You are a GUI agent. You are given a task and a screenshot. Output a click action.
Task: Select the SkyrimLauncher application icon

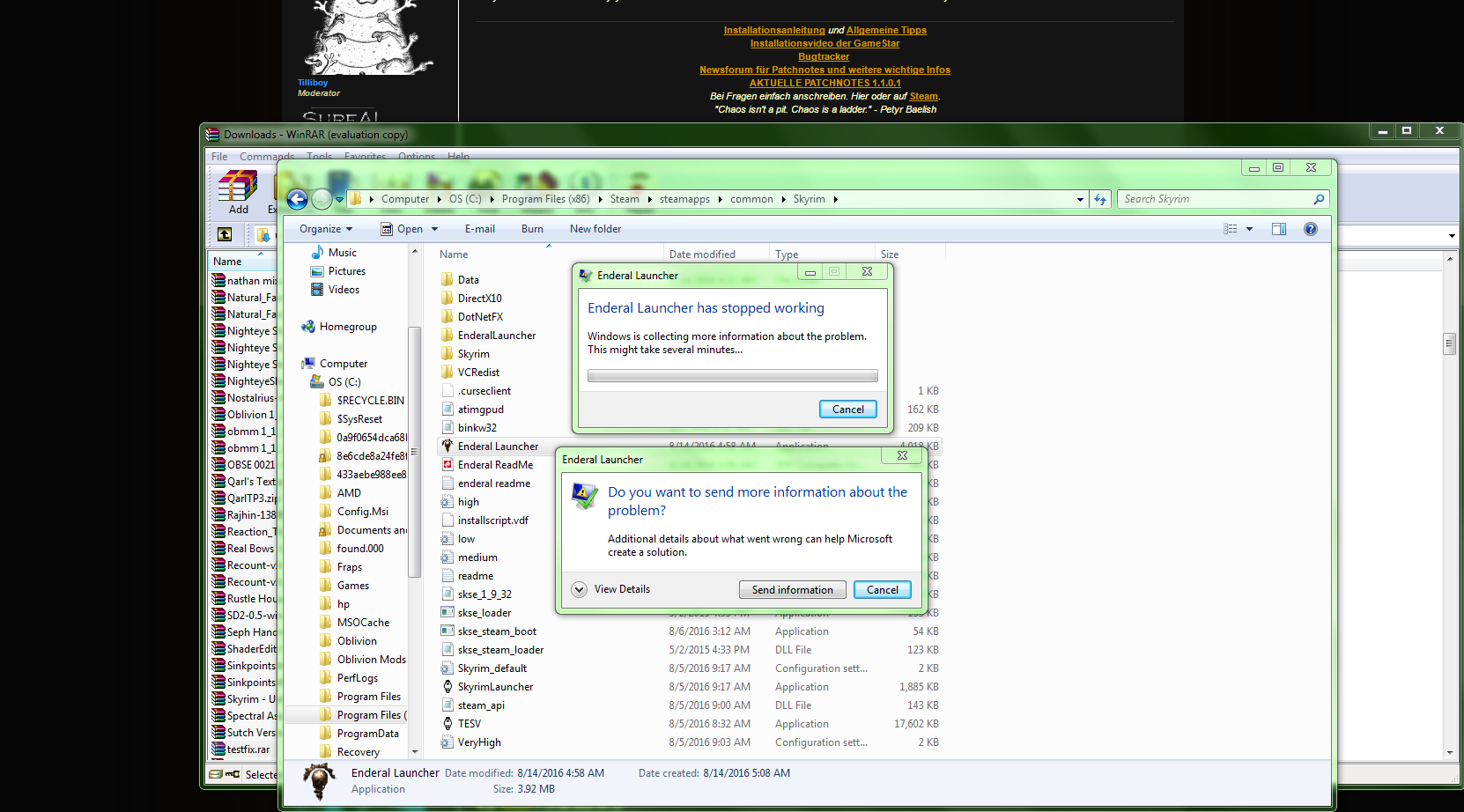pyautogui.click(x=447, y=687)
